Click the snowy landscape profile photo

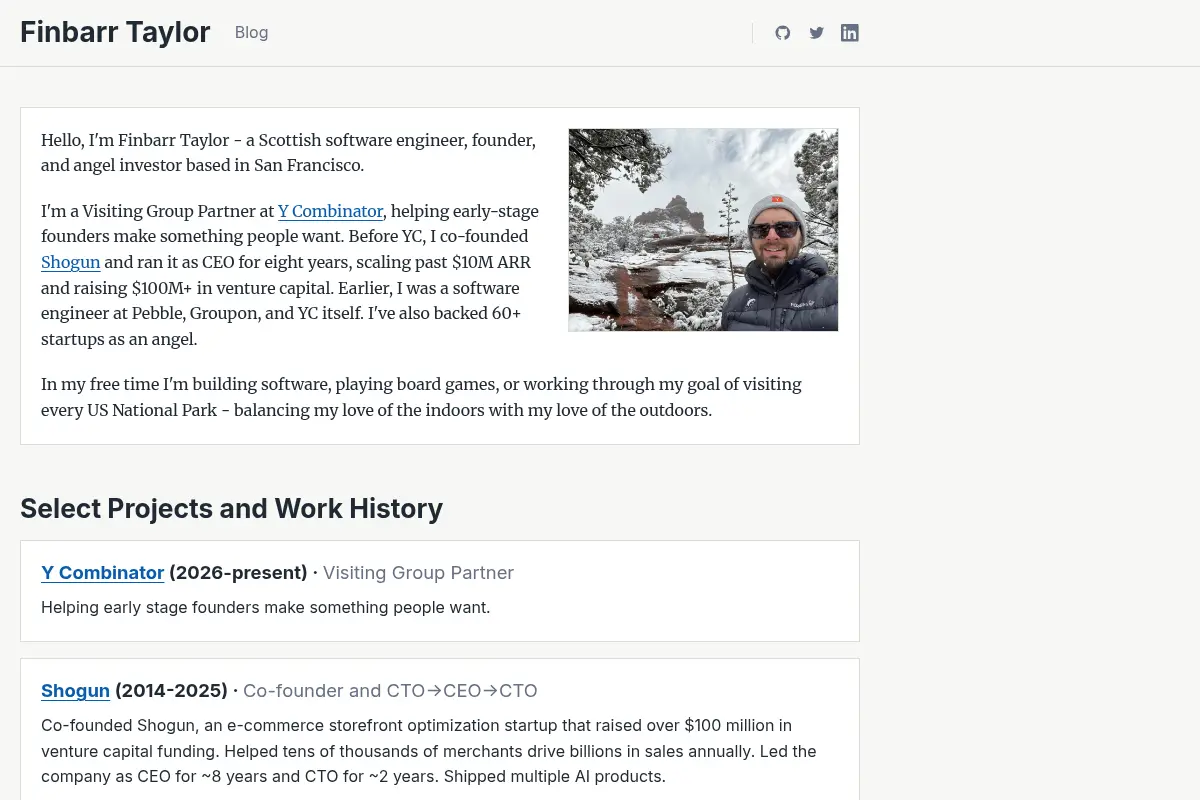[703, 230]
